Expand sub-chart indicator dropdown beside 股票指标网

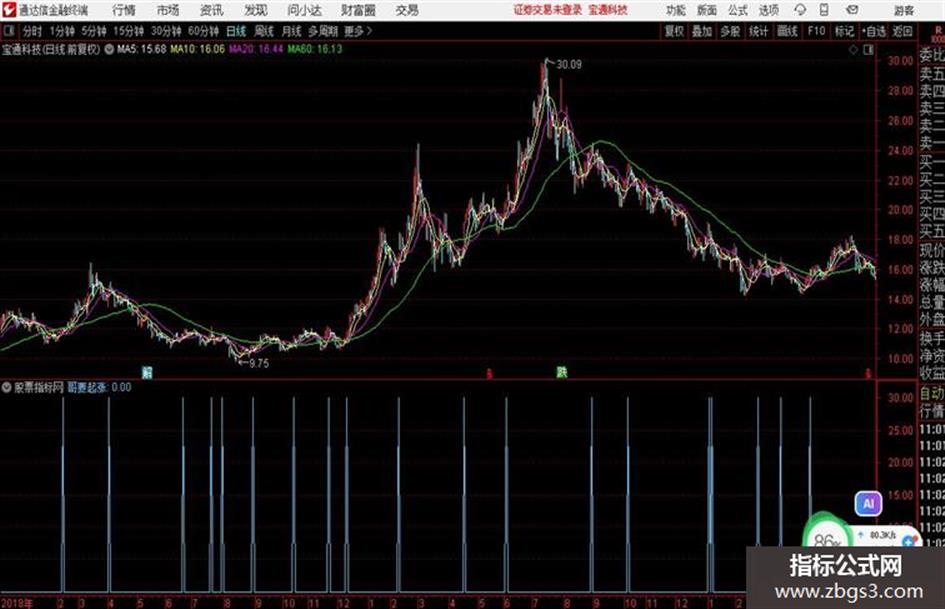click(x=7, y=387)
